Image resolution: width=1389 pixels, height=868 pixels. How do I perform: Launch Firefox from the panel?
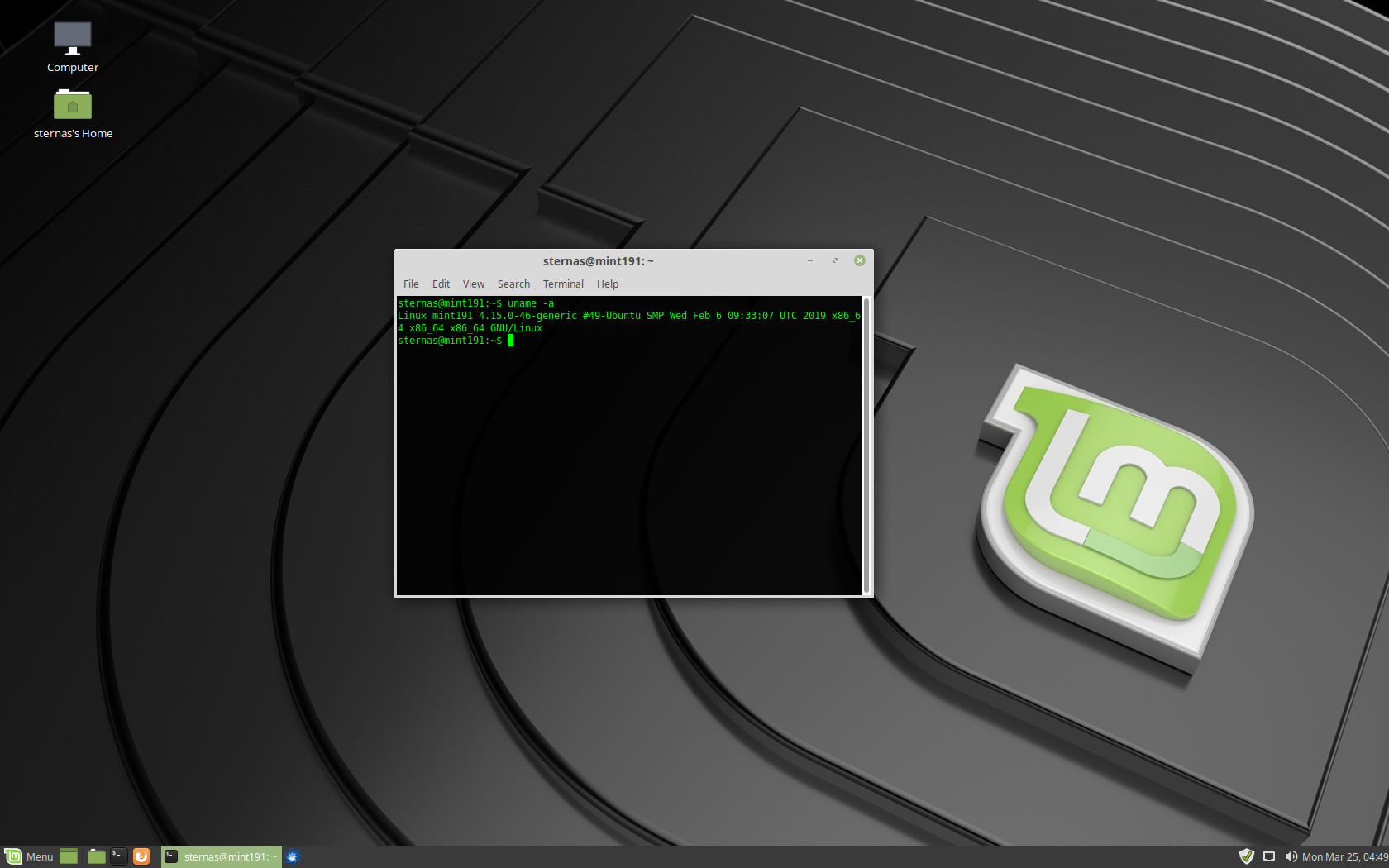[141, 856]
